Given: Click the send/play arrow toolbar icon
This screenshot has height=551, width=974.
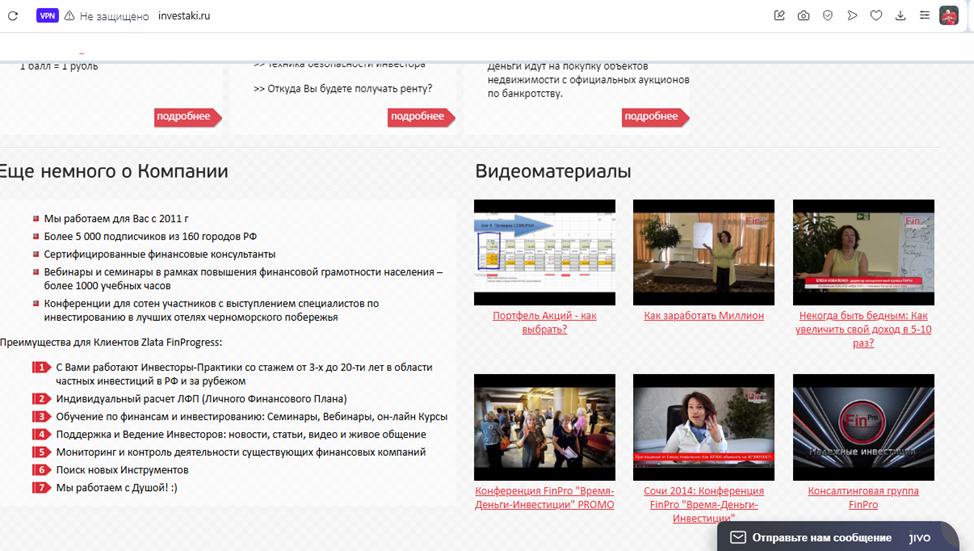Looking at the screenshot, I should tap(852, 16).
